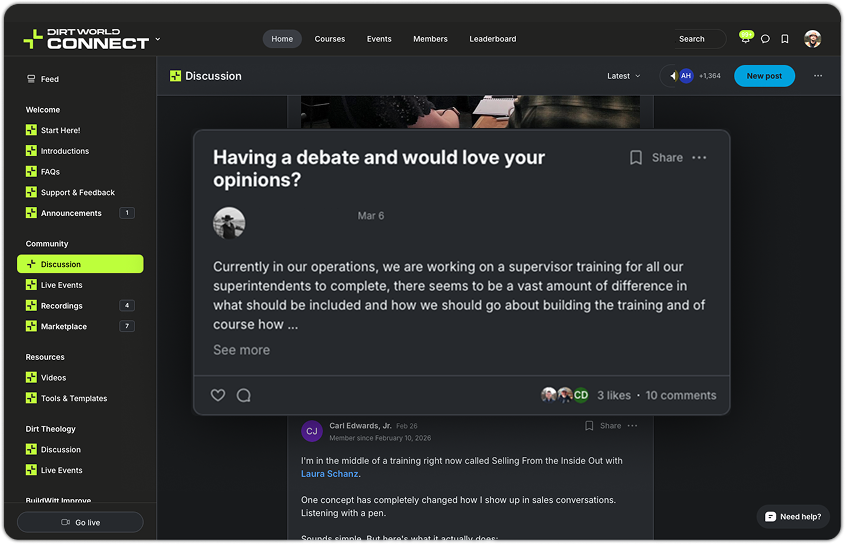The height and width of the screenshot is (544, 845).
Task: Expand the Latest sort dropdown
Action: pos(624,76)
